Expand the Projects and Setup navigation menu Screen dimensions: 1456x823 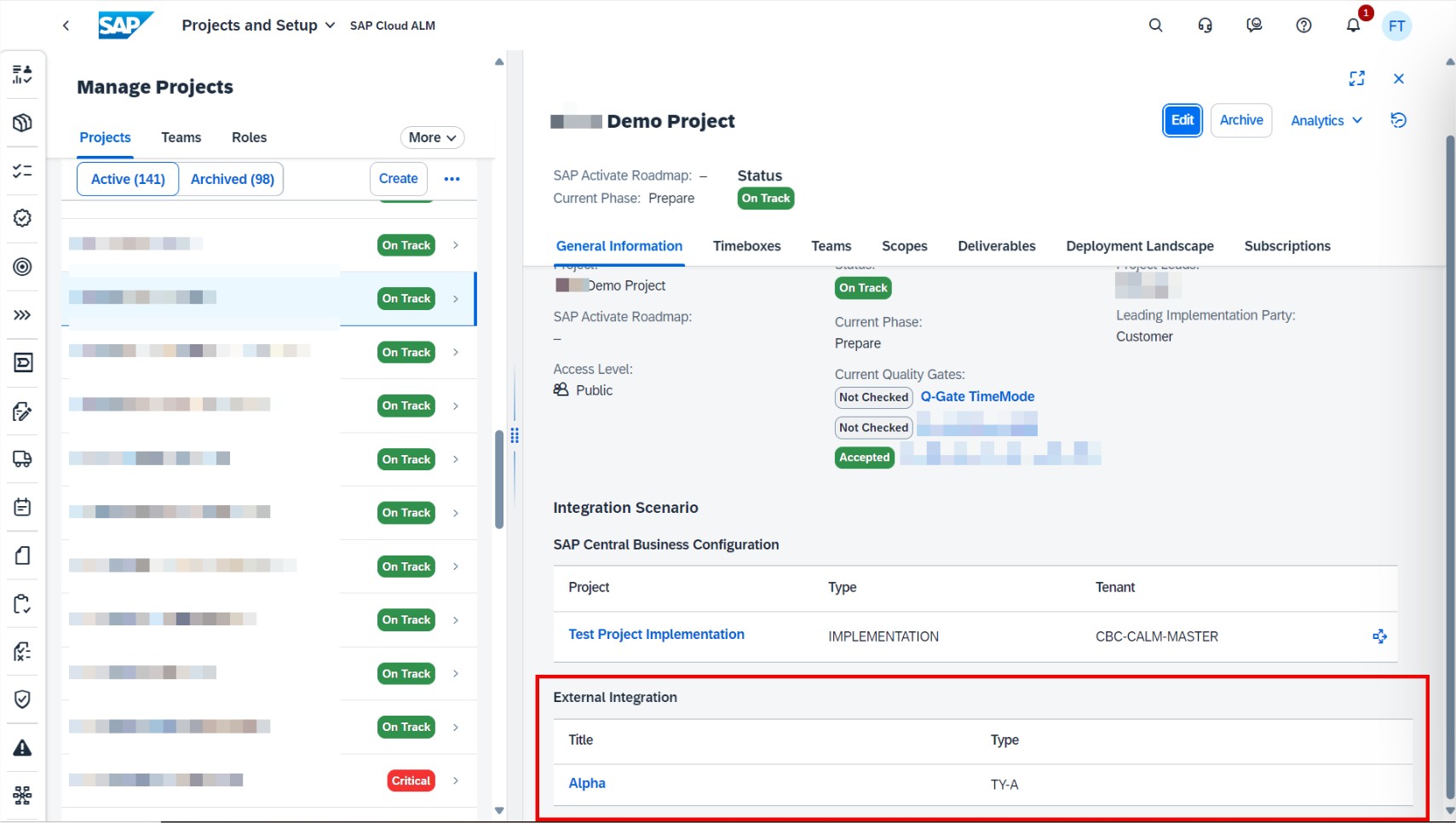point(258,26)
